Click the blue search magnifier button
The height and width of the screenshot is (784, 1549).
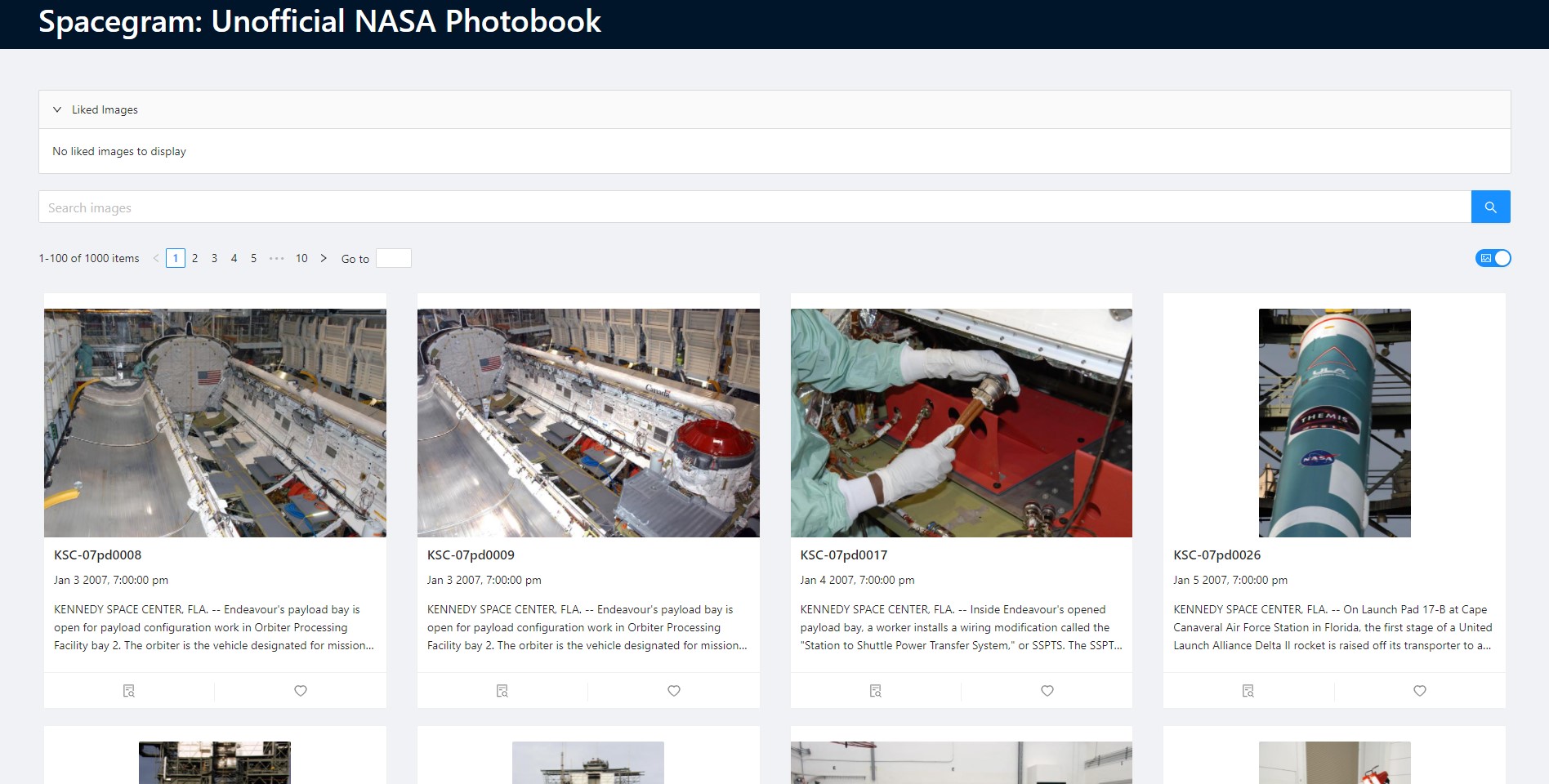coord(1490,207)
